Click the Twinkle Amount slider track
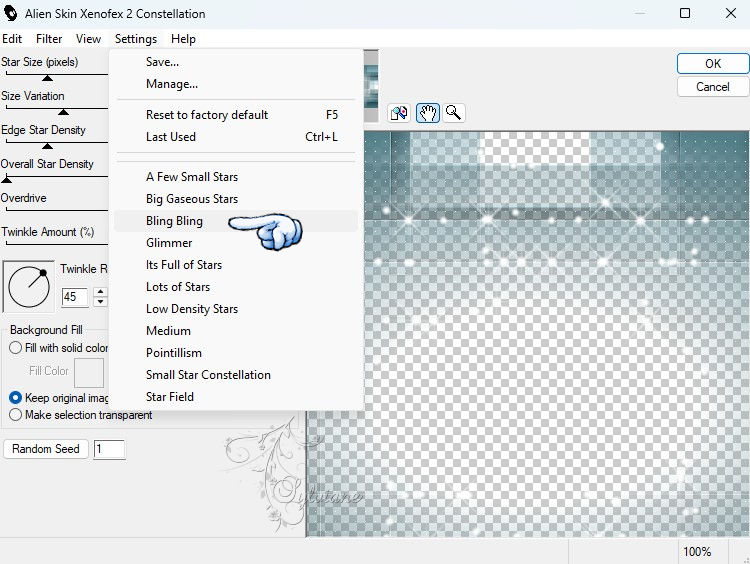This screenshot has width=750, height=564. coord(56,244)
